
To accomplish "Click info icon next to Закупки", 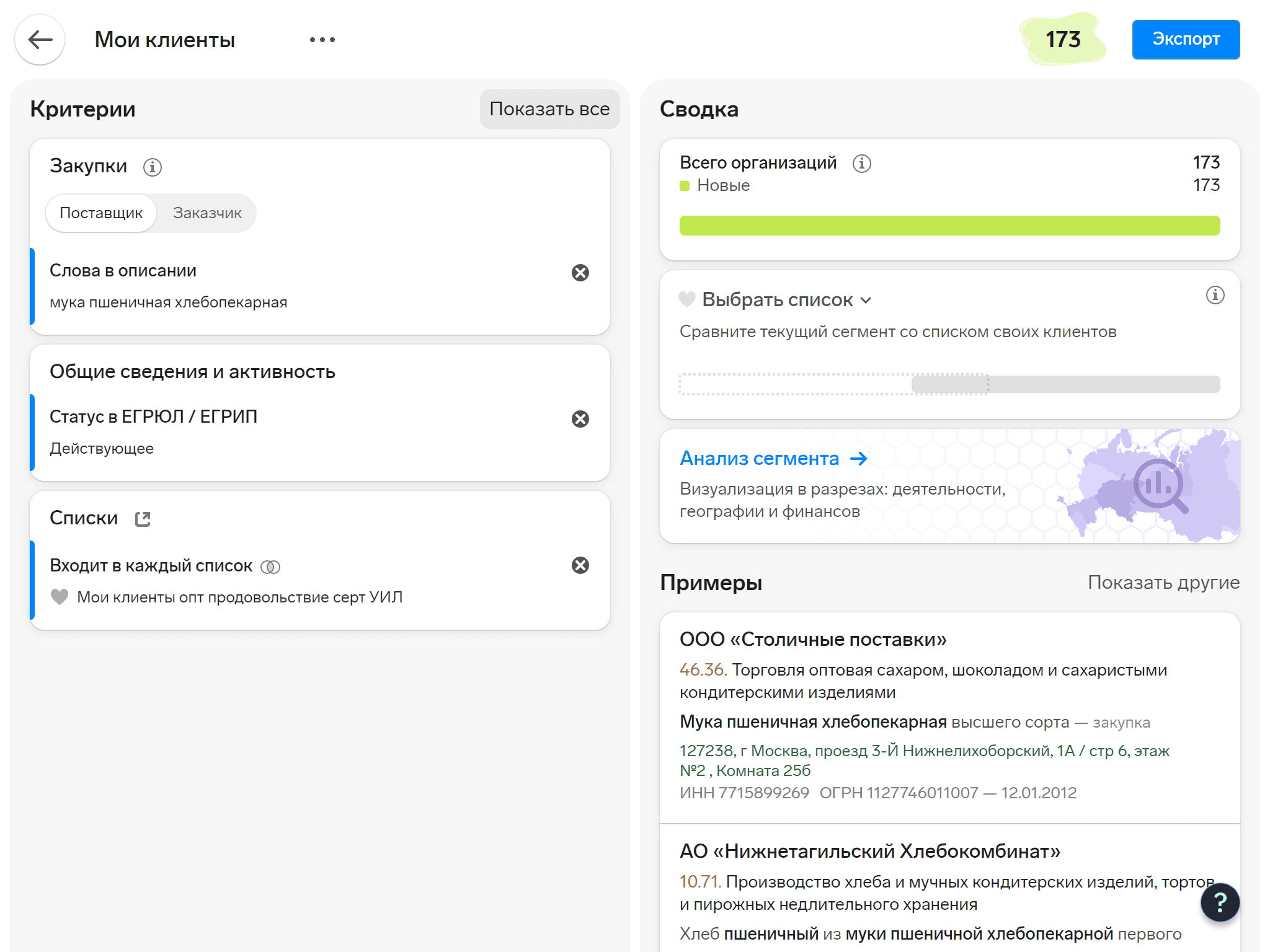I will point(152,167).
